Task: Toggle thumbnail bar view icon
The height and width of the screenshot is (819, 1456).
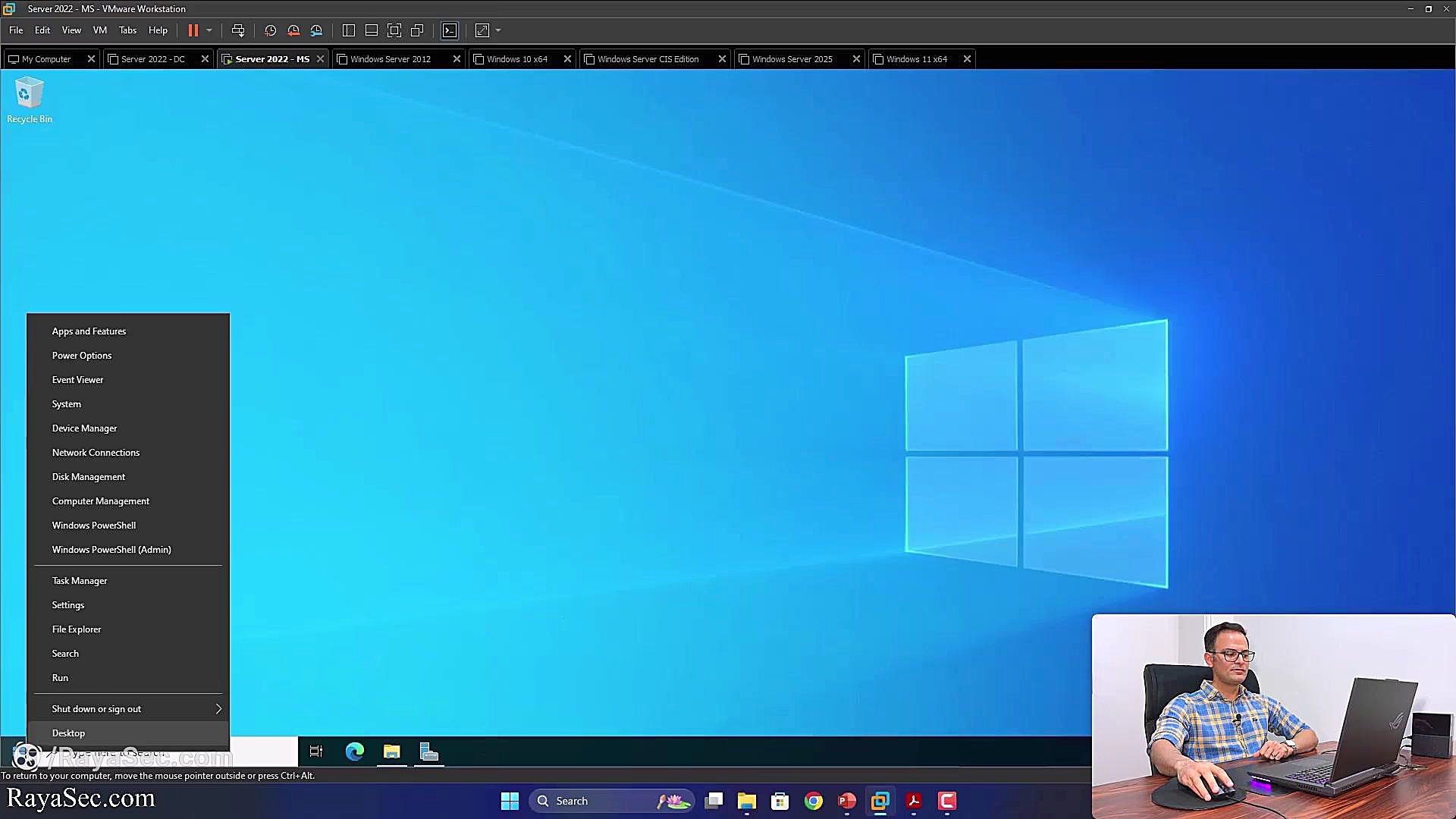Action: (x=372, y=30)
